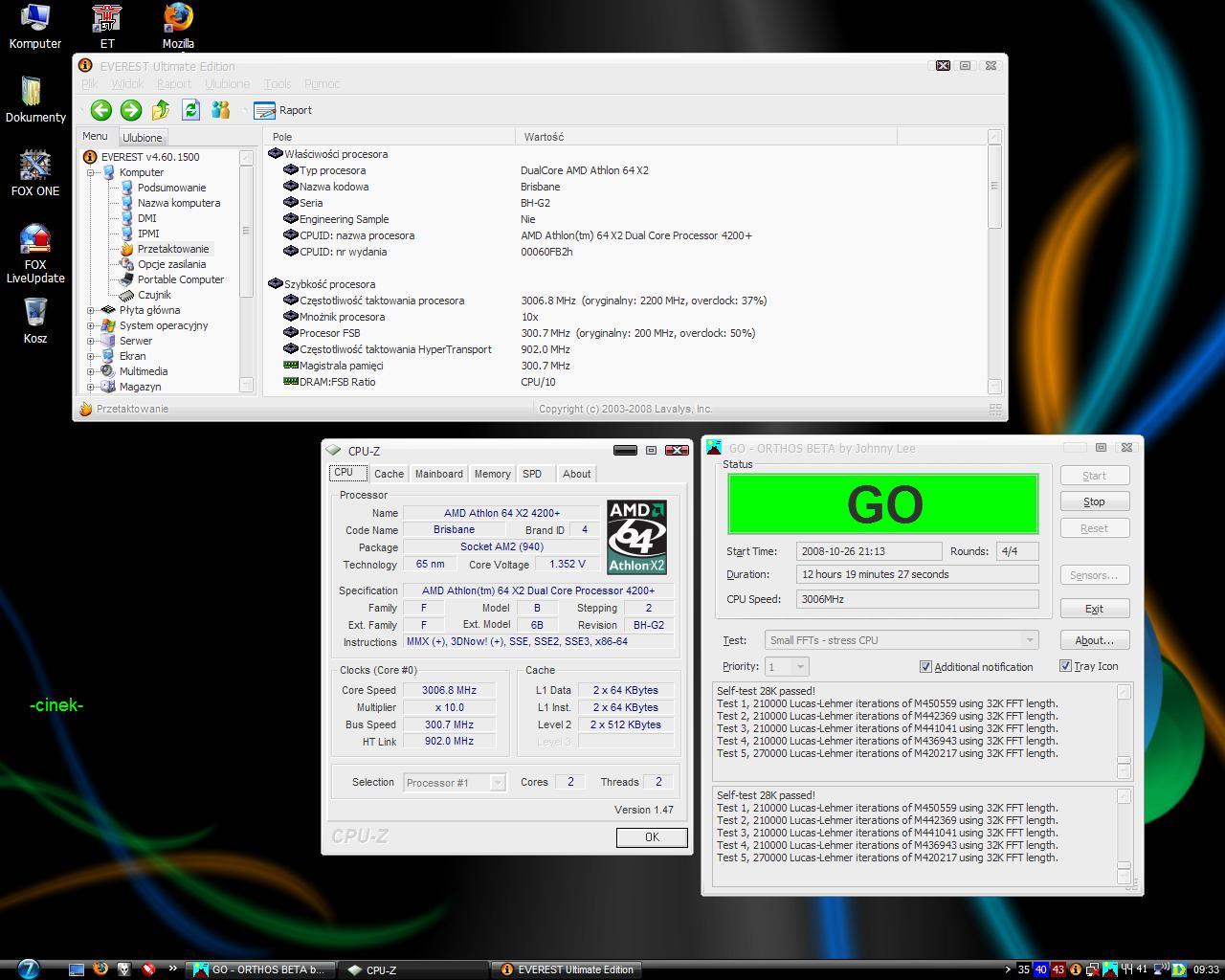The height and width of the screenshot is (980, 1225).
Task: Toggle the Additional notification checkbox
Action: pyautogui.click(x=925, y=667)
